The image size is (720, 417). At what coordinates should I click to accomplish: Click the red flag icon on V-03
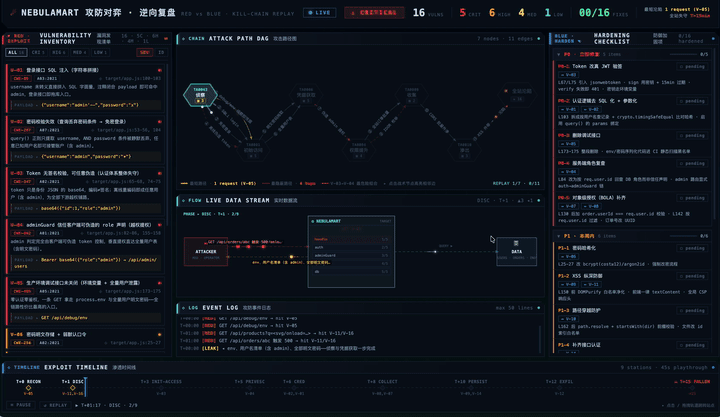159,173
